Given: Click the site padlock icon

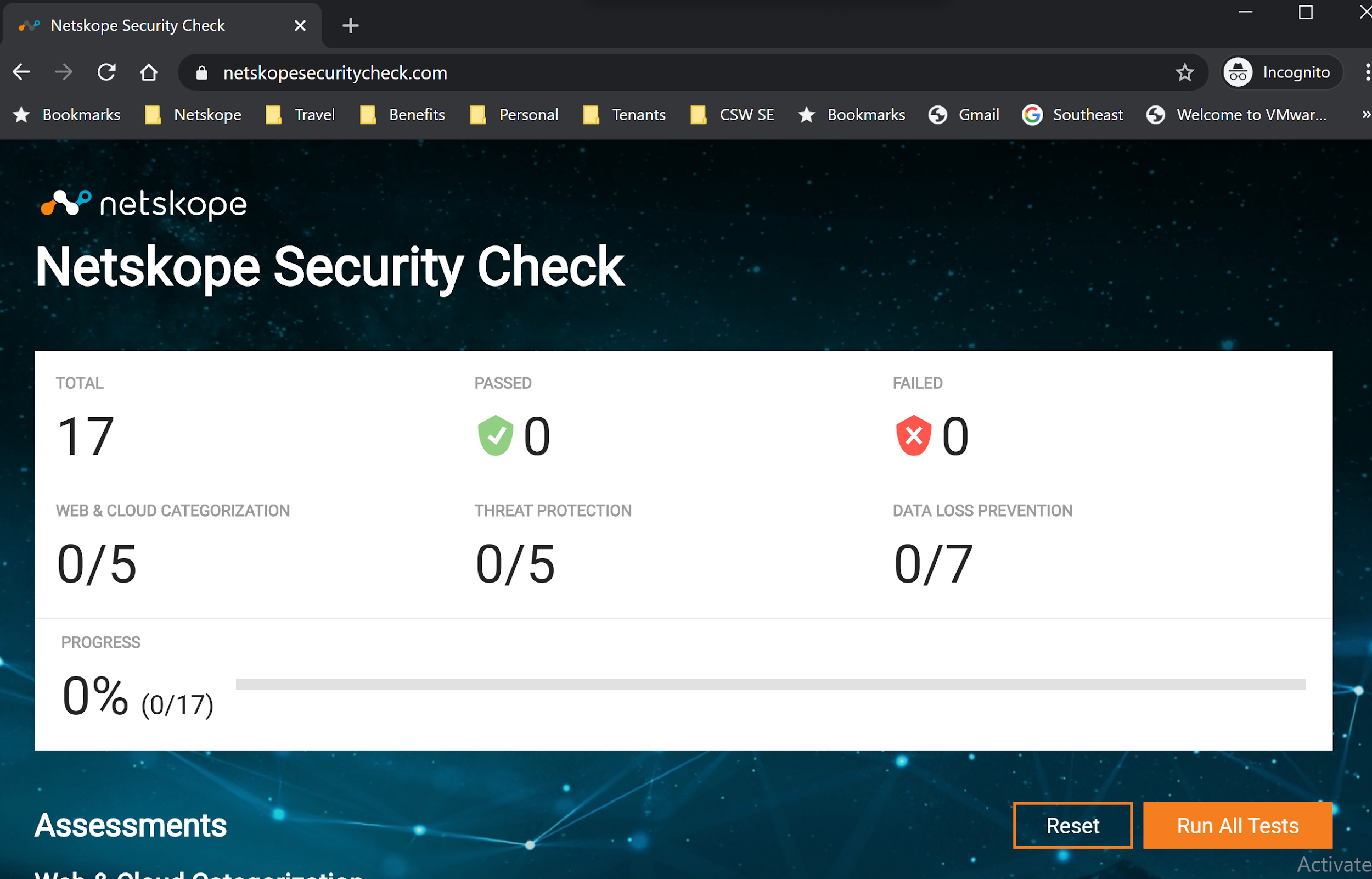Looking at the screenshot, I should 201,72.
